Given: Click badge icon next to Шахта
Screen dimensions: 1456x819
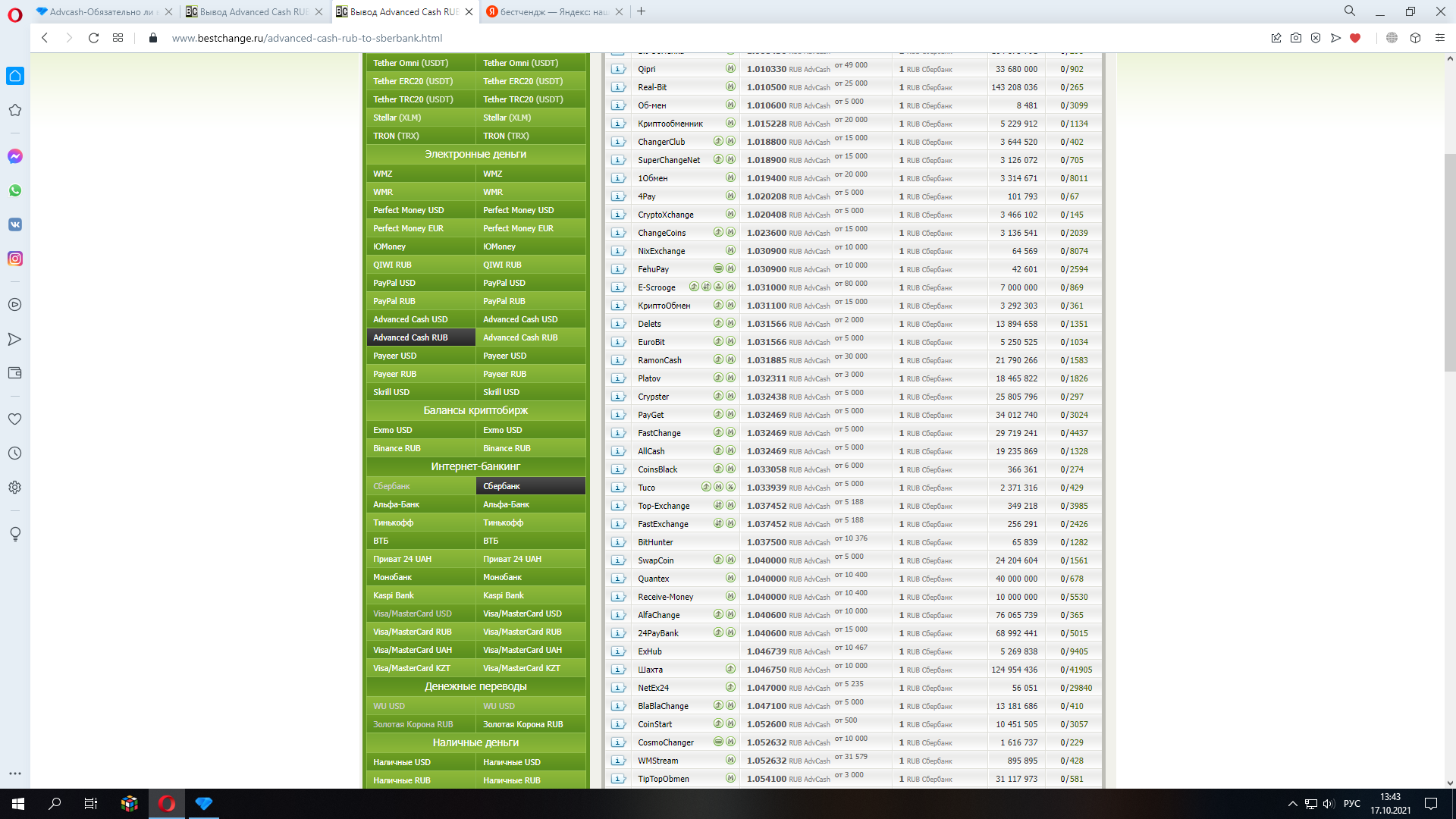Looking at the screenshot, I should pyautogui.click(x=730, y=669).
